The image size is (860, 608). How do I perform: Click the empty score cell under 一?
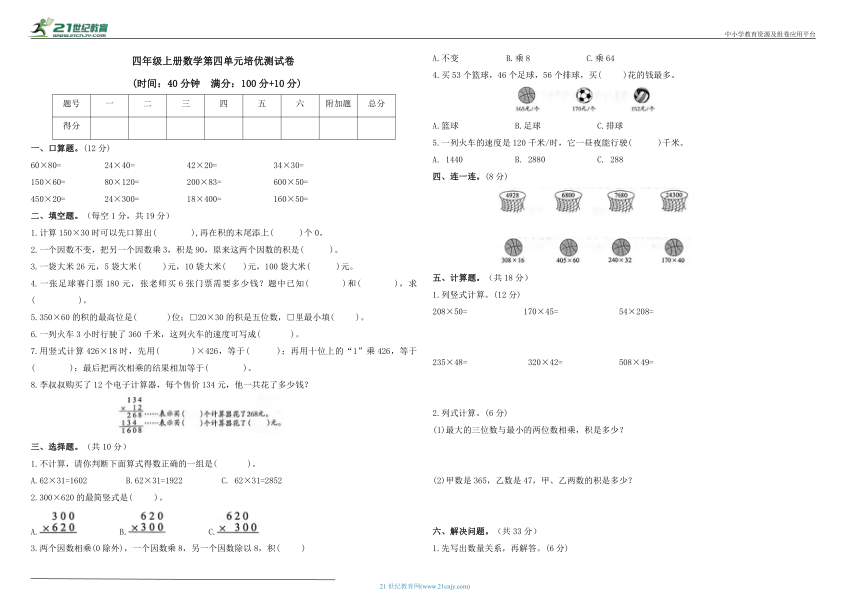pos(109,127)
